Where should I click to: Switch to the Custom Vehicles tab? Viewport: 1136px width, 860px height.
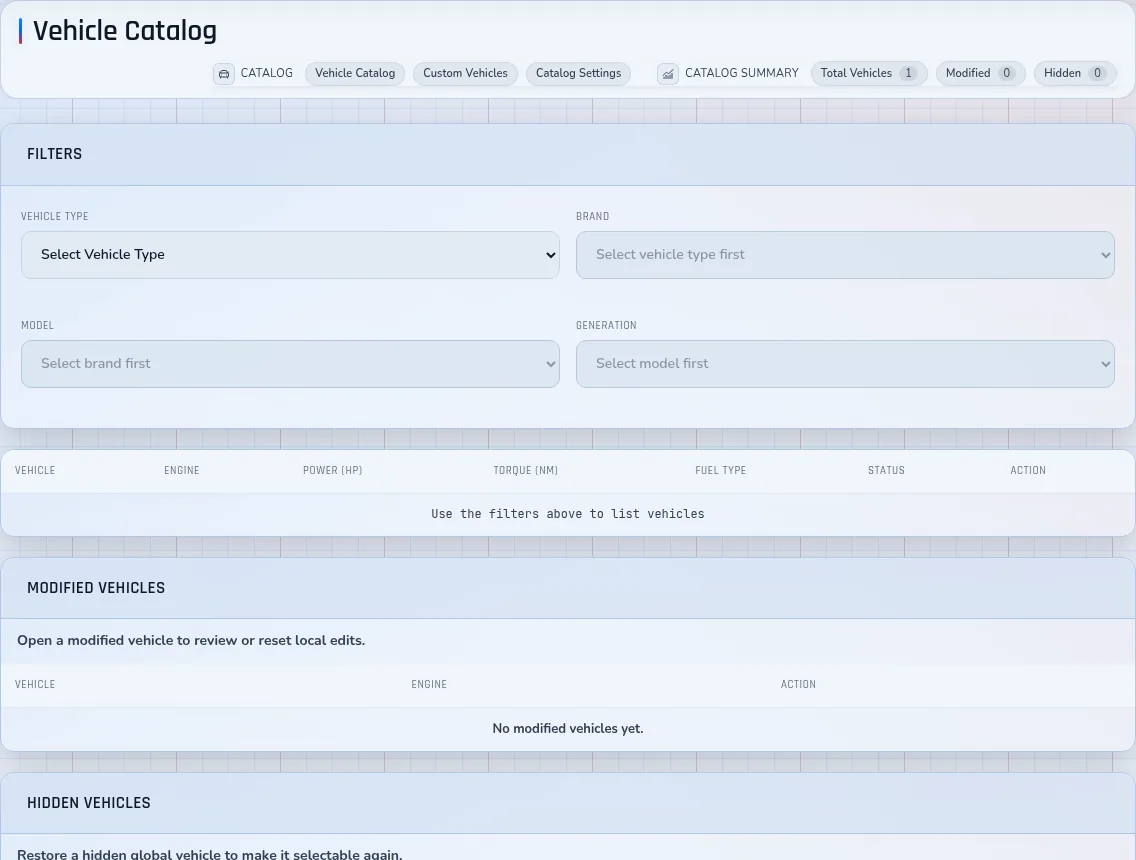tap(465, 73)
